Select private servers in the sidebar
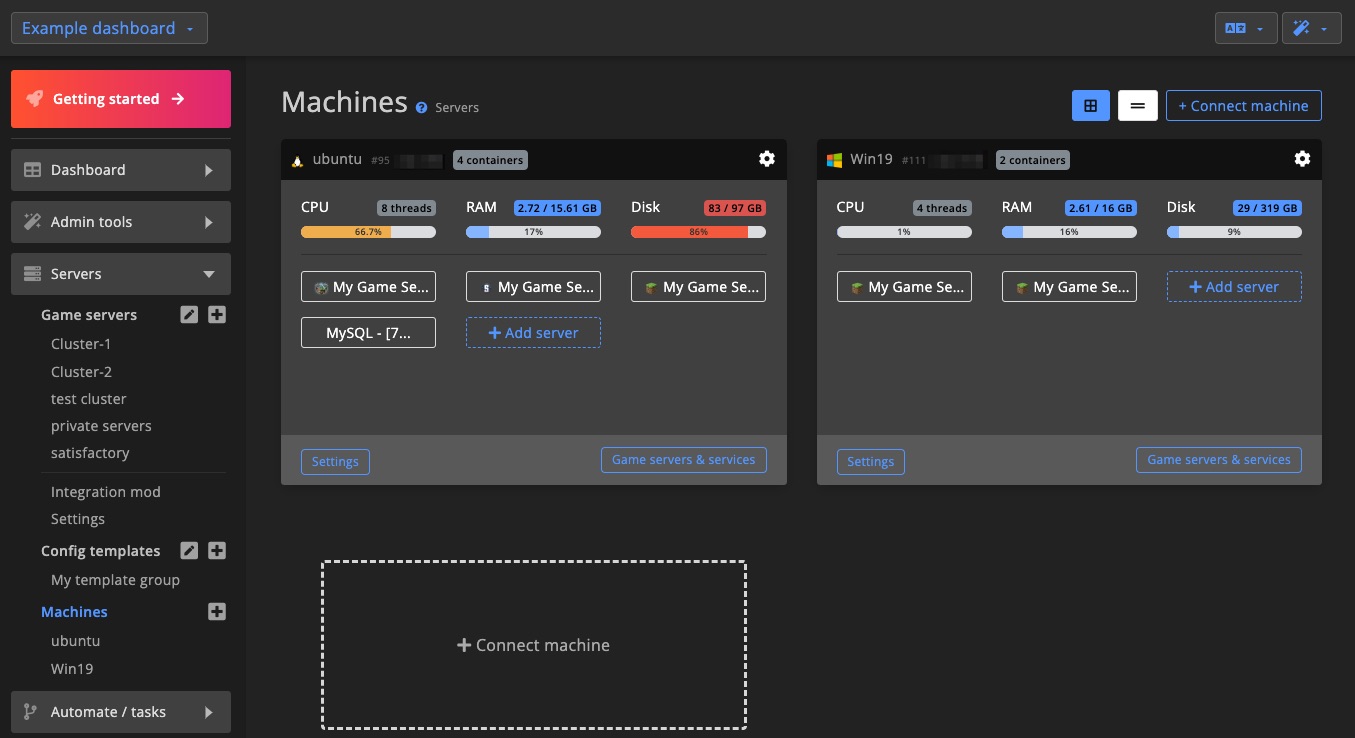 101,426
